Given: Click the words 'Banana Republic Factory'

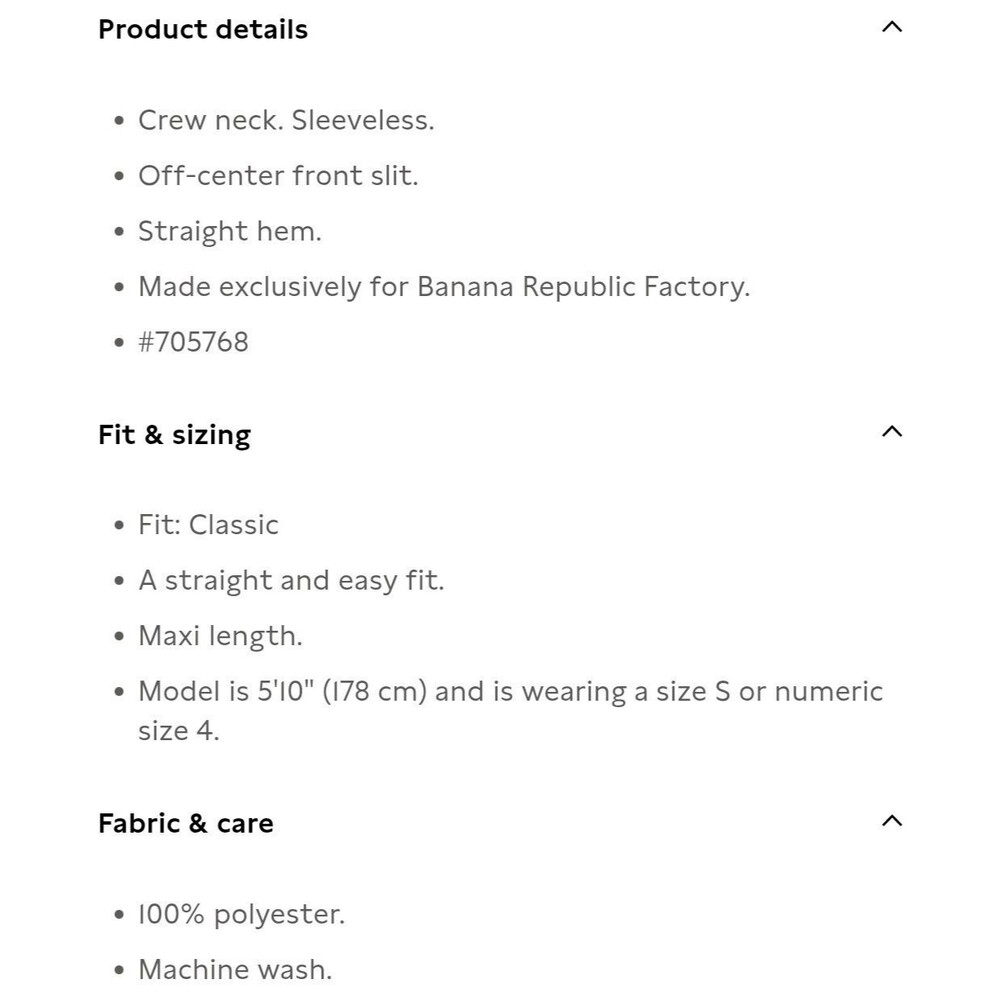Looking at the screenshot, I should 582,287.
